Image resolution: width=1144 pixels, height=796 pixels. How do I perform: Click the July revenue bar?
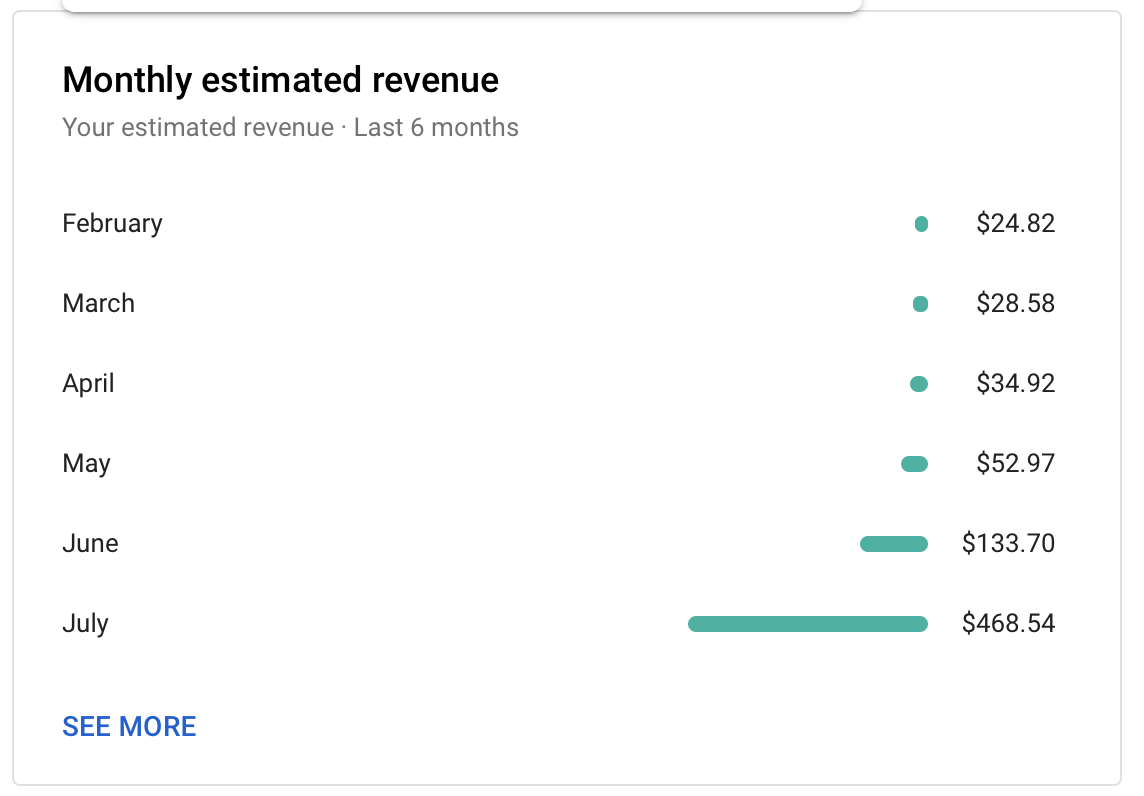[x=808, y=624]
